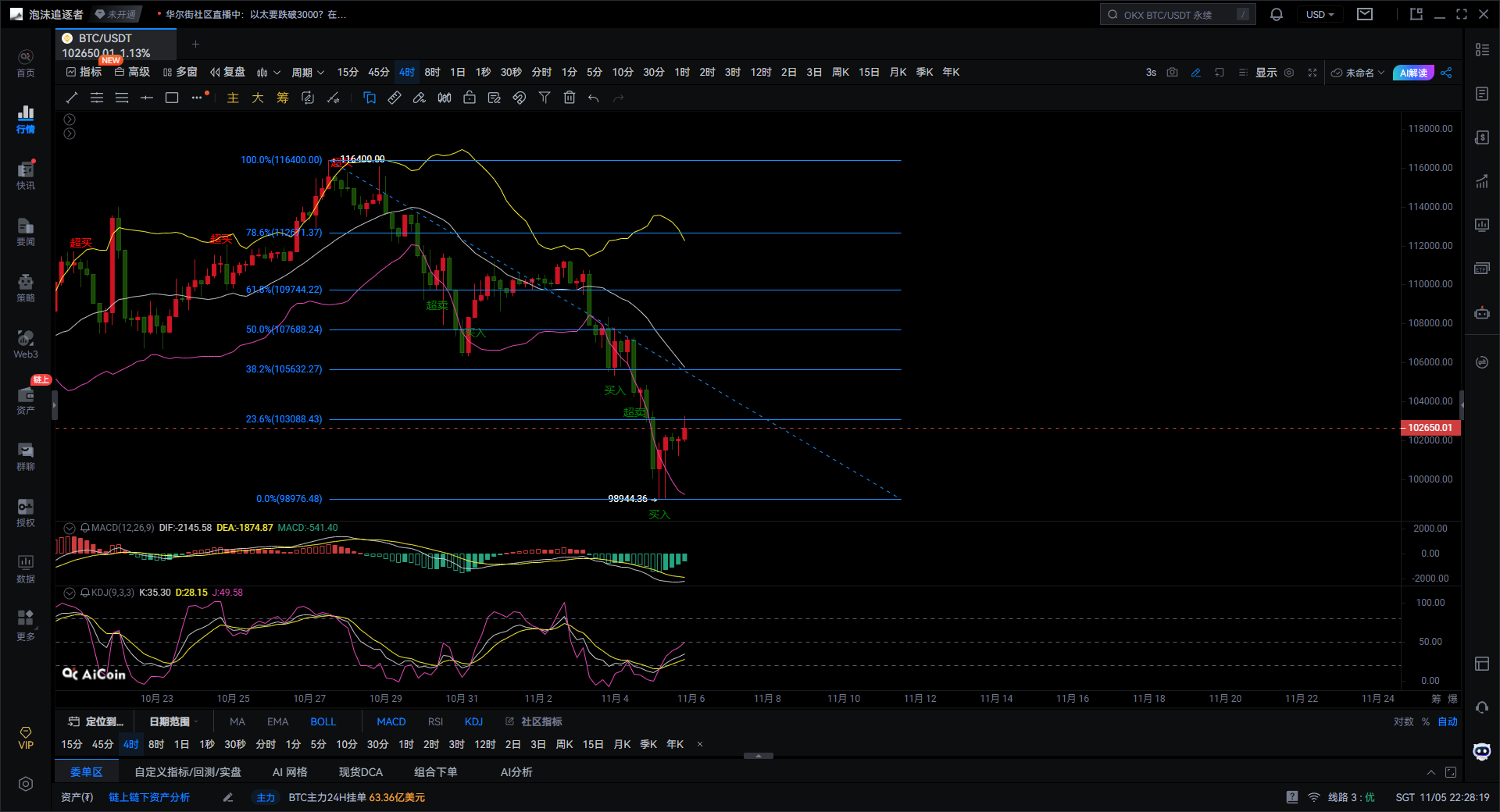Open 行情 market page in sidebar

(26, 119)
